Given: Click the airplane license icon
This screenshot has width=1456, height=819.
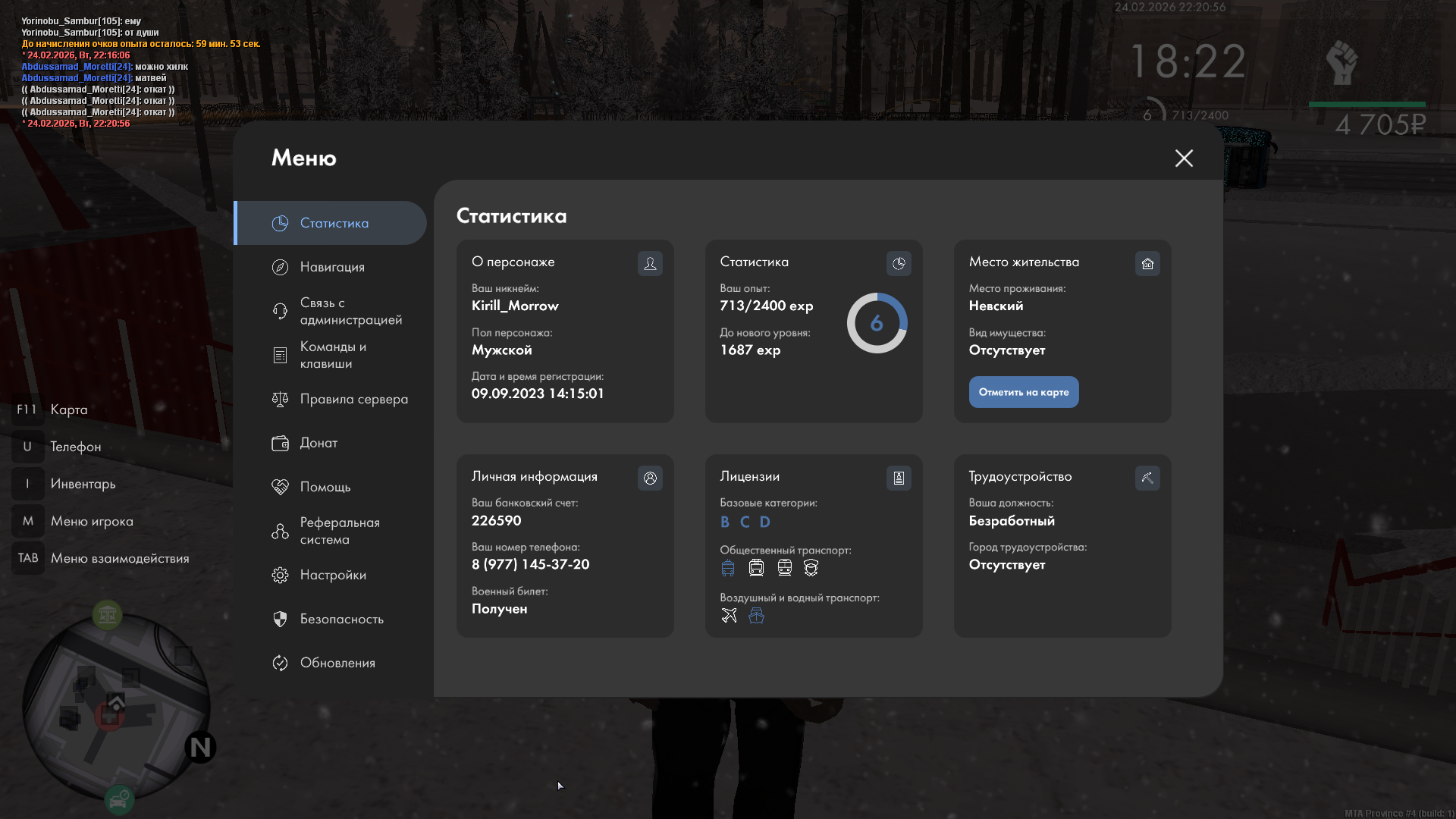Looking at the screenshot, I should point(729,616).
